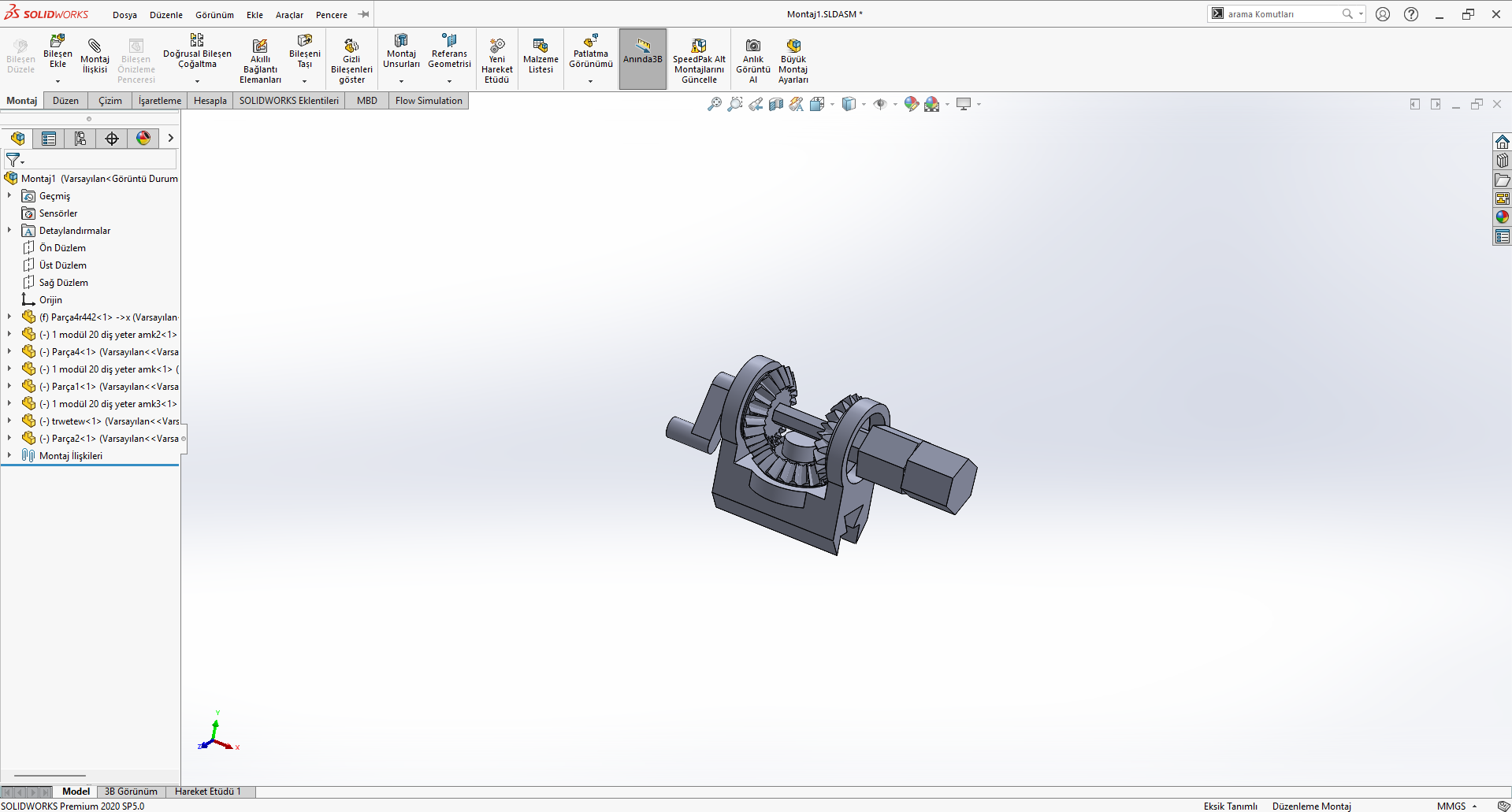Click the Zoom to Fit magnifier icon
The width and height of the screenshot is (1512, 812).
click(715, 104)
